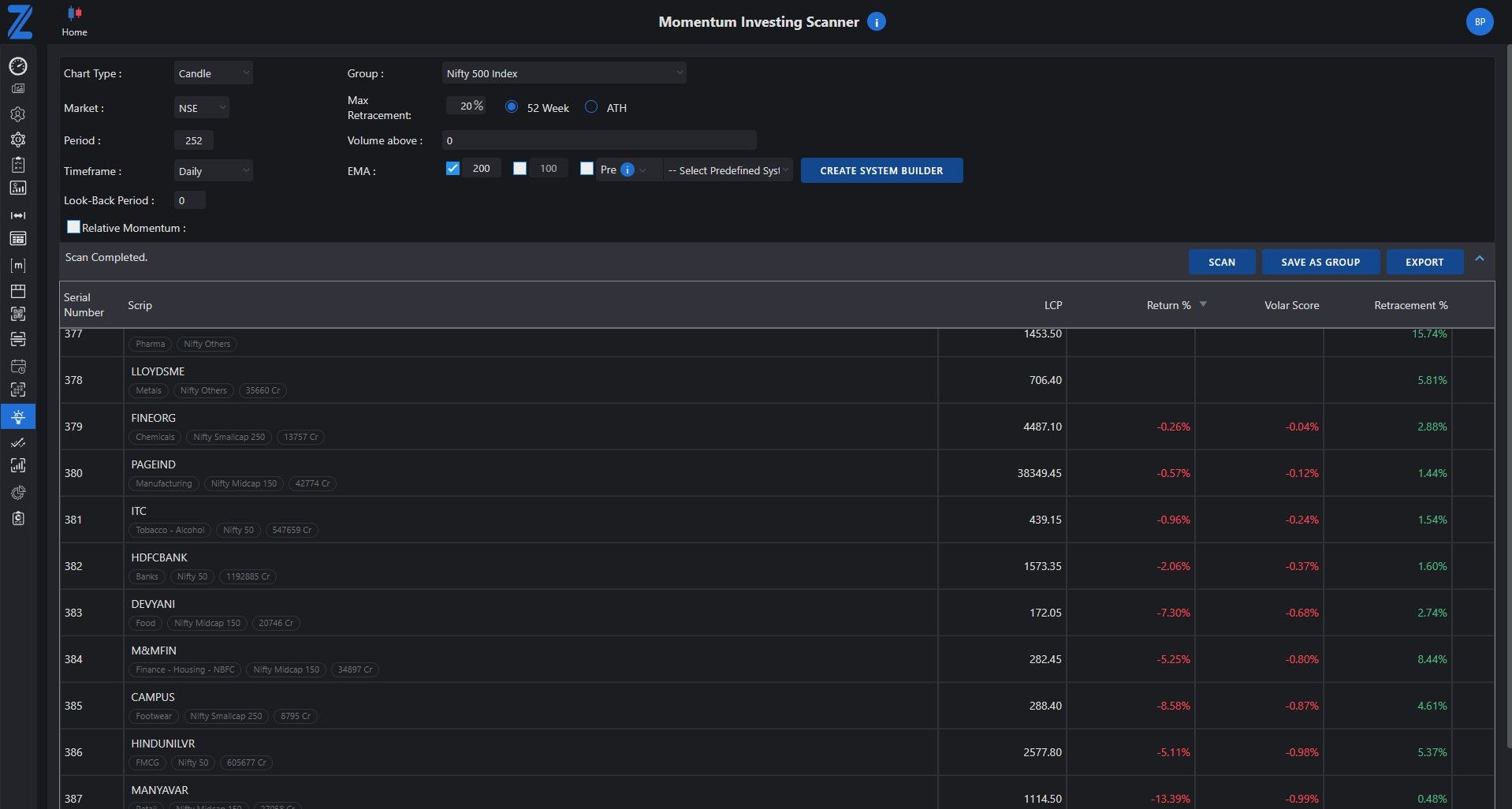
Task: Open BP profile avatar
Action: (1480, 22)
